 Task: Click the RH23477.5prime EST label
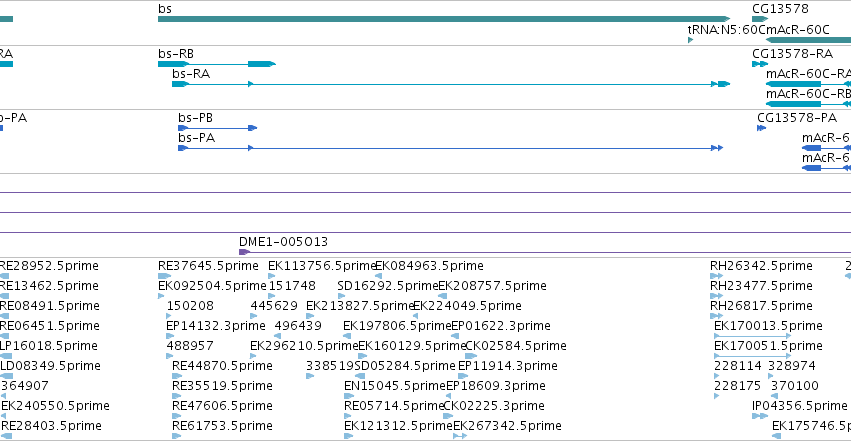pos(761,286)
